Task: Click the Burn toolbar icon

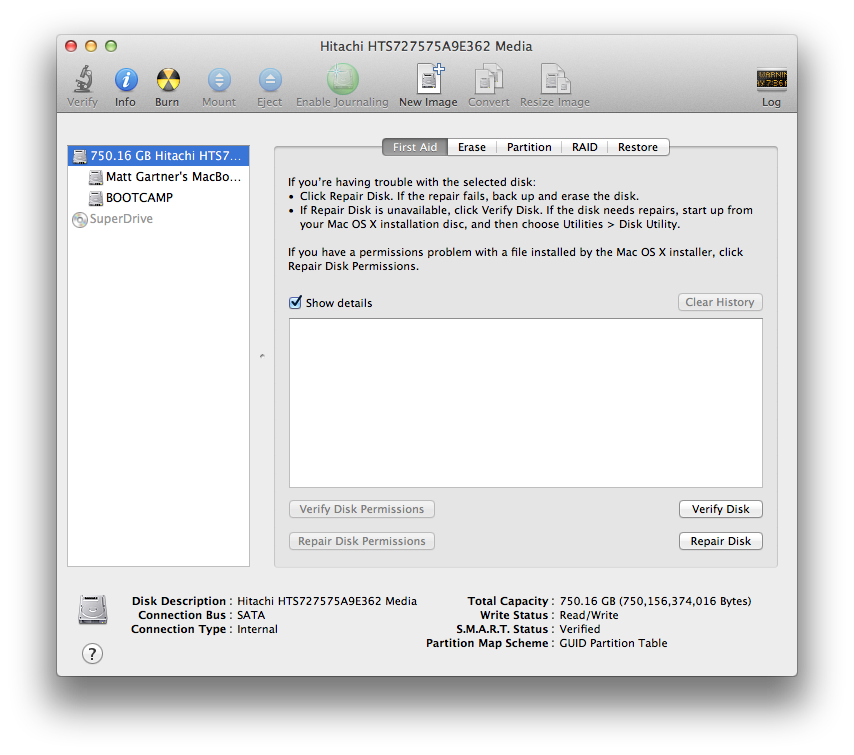Action: [168, 80]
